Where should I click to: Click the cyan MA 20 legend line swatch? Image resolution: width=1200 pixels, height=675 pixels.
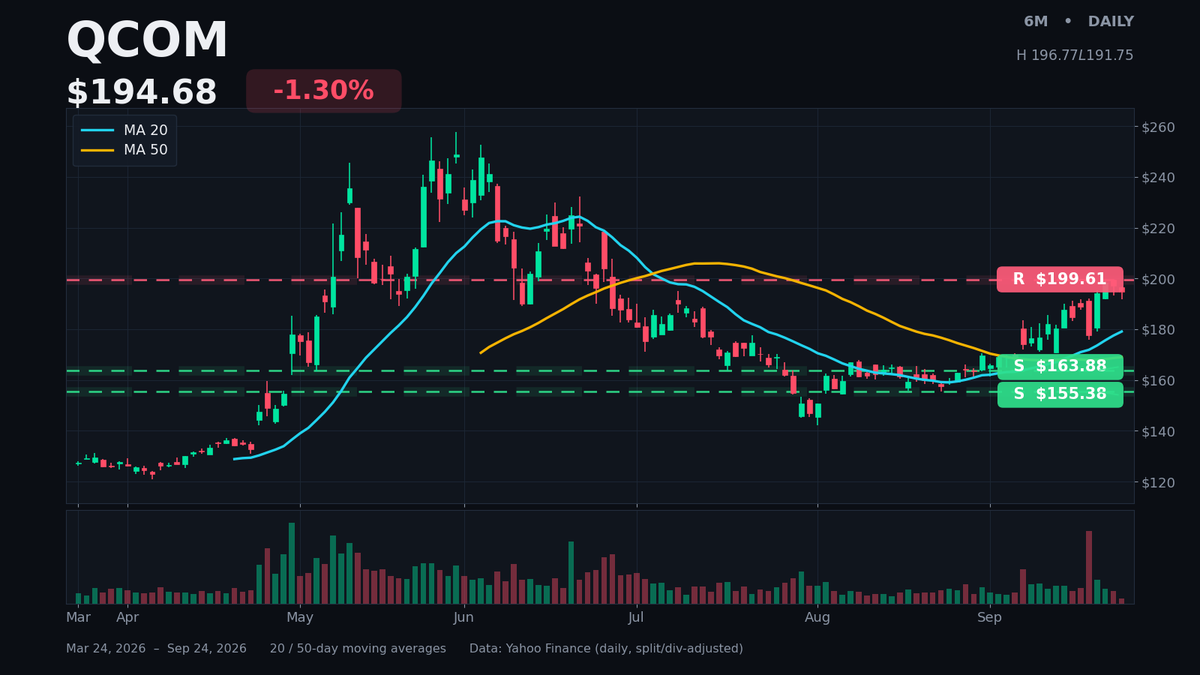click(x=97, y=130)
